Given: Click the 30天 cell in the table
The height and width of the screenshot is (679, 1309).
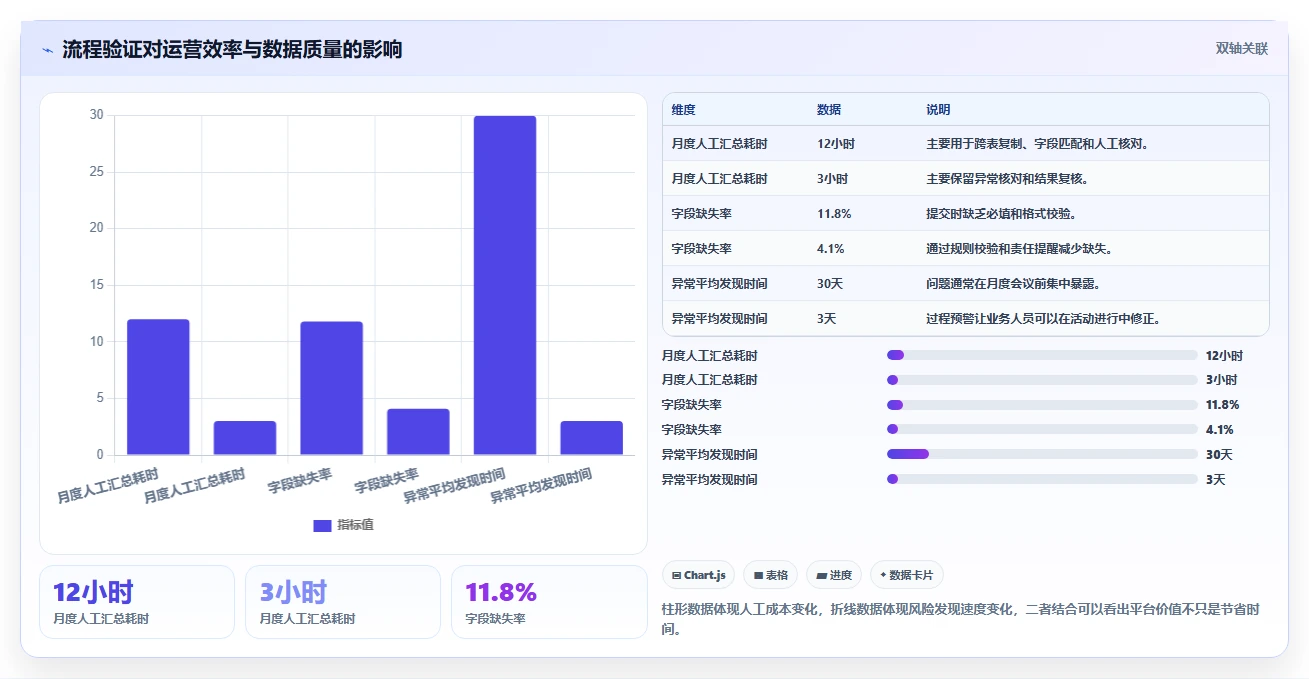Looking at the screenshot, I should click(x=830, y=284).
